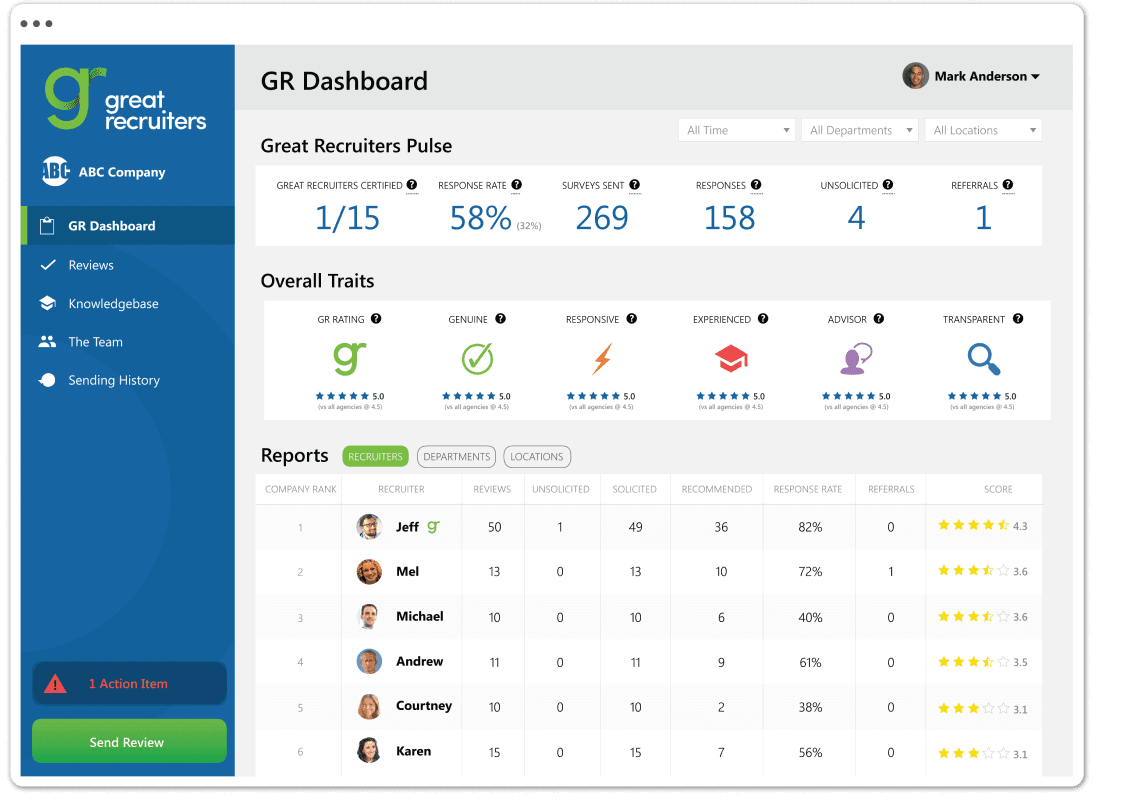
Task: Click the 269 surveys sent value
Action: click(x=602, y=218)
